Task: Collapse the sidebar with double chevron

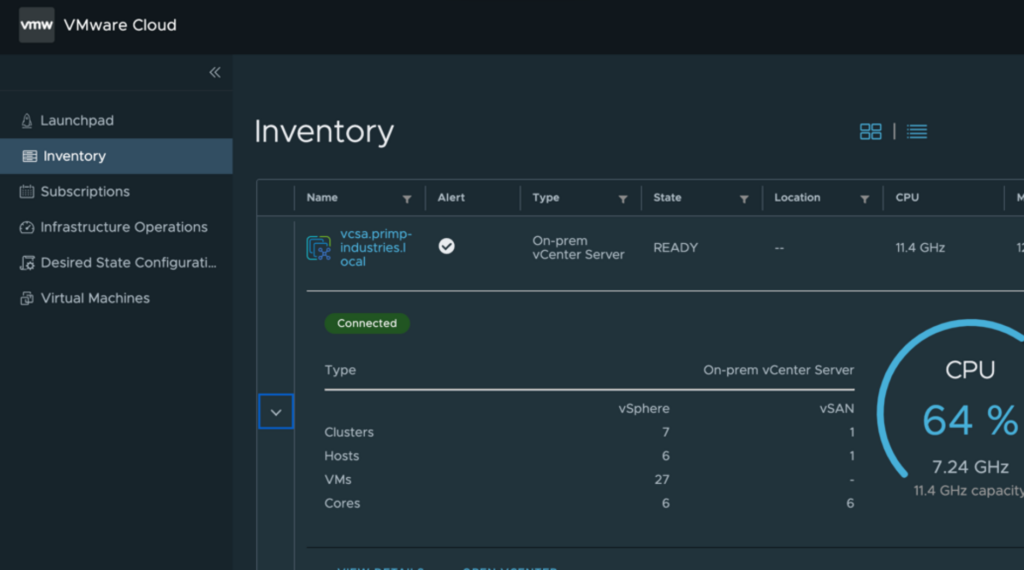Action: (x=215, y=72)
